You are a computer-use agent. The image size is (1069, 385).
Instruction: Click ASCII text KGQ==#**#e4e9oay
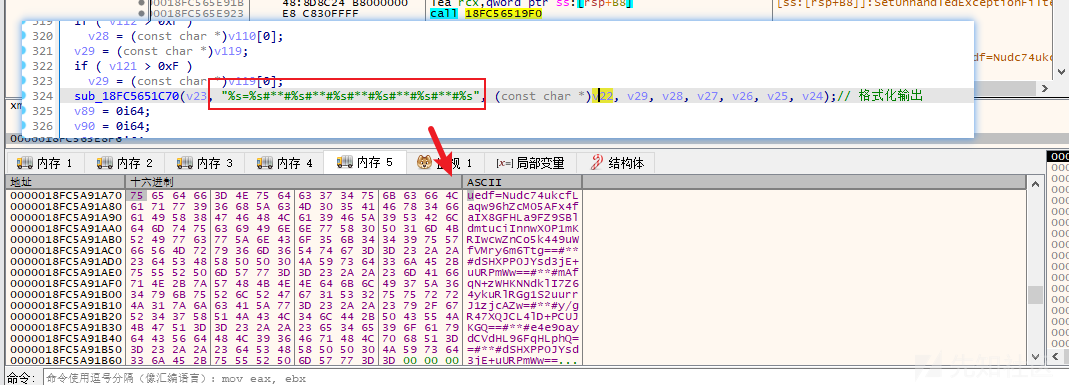pos(523,327)
